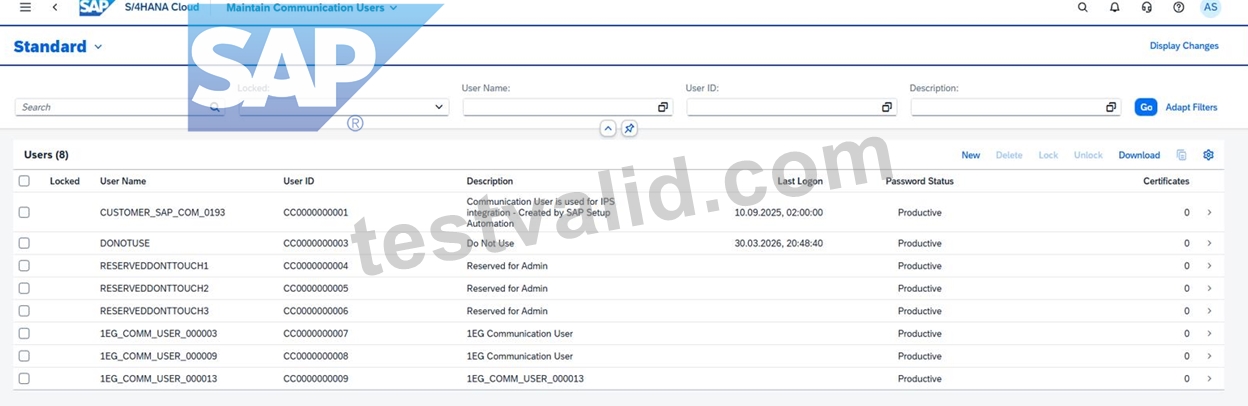The image size is (1248, 406).
Task: Open User Name value help icon
Action: (x=662, y=107)
